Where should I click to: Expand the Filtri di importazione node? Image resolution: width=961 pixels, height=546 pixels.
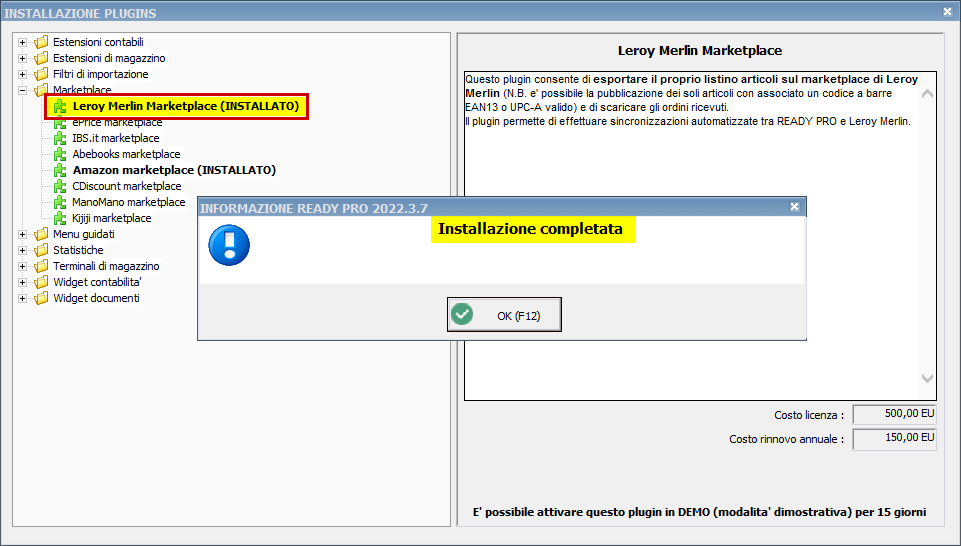tap(23, 74)
